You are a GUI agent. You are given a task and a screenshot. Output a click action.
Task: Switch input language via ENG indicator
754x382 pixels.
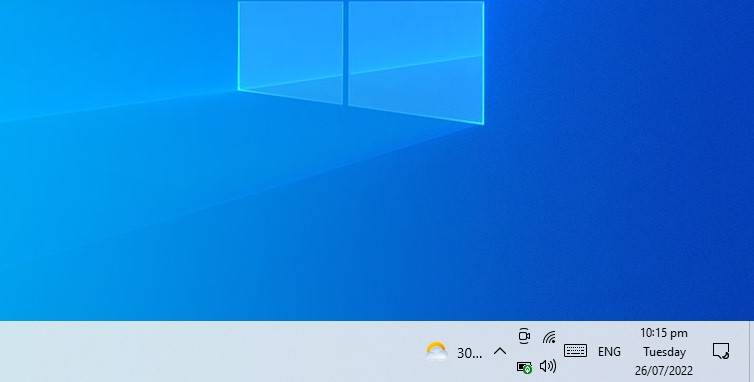click(609, 352)
